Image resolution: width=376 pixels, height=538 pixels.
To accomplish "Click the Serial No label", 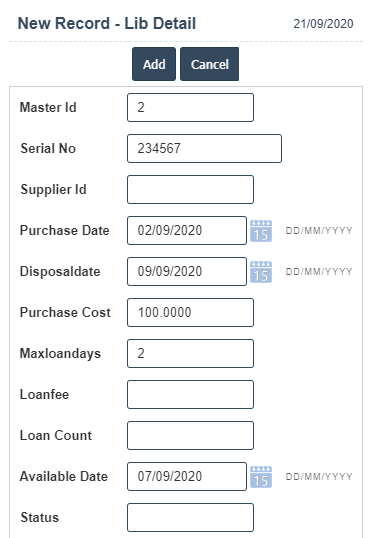I will click(x=48, y=149).
